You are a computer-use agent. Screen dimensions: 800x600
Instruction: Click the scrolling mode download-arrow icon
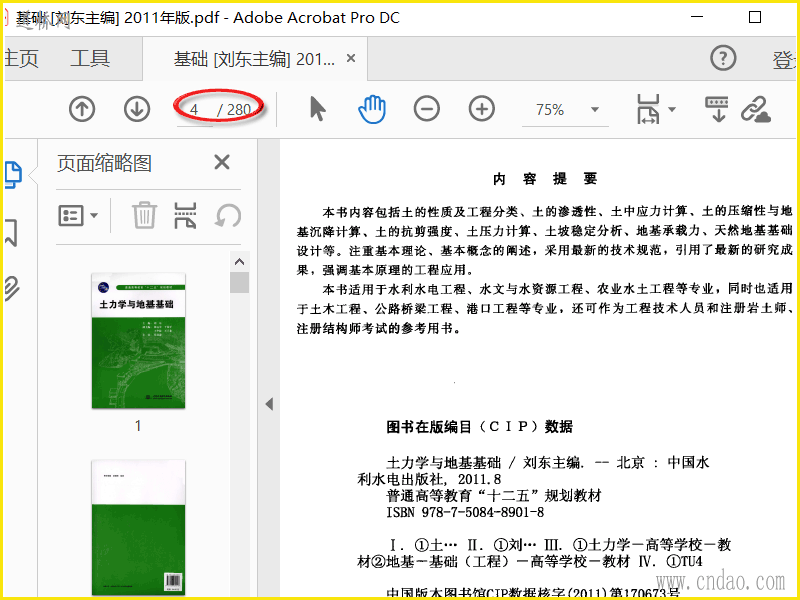pyautogui.click(x=717, y=109)
